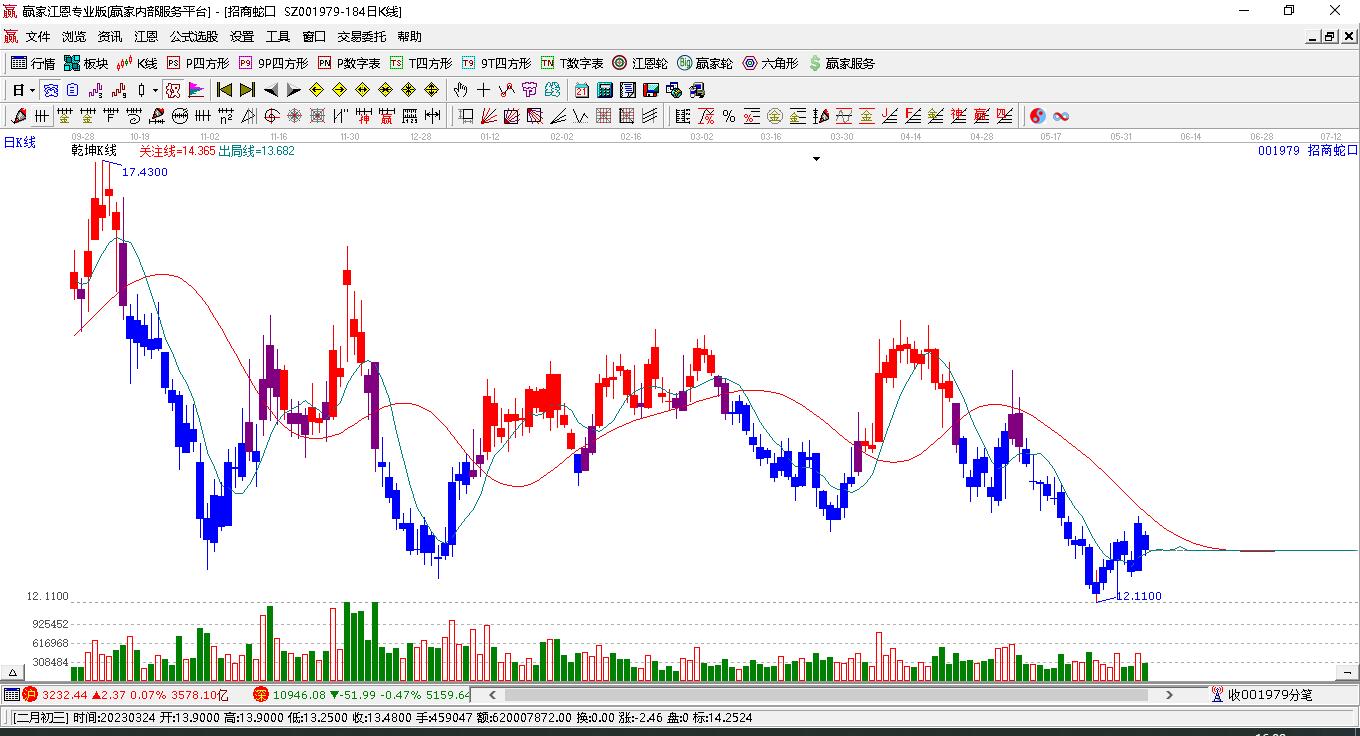1360x736 pixels.
Task: Open the 文件 menu
Action: 38,36
